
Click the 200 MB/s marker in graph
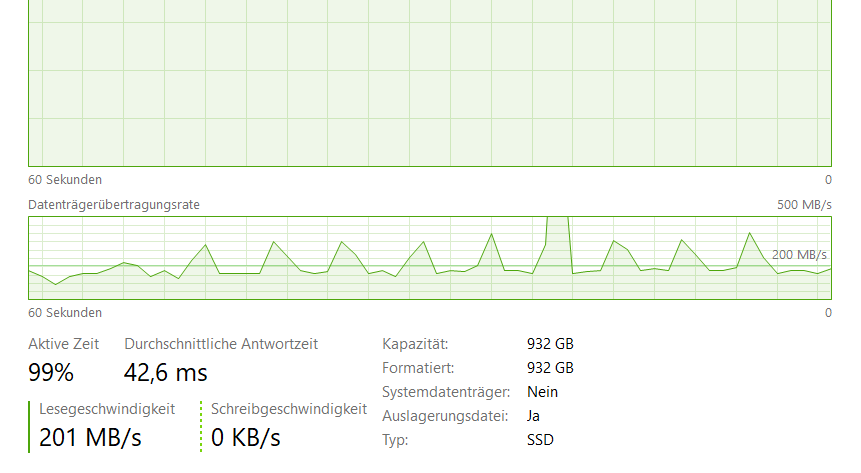coord(799,255)
